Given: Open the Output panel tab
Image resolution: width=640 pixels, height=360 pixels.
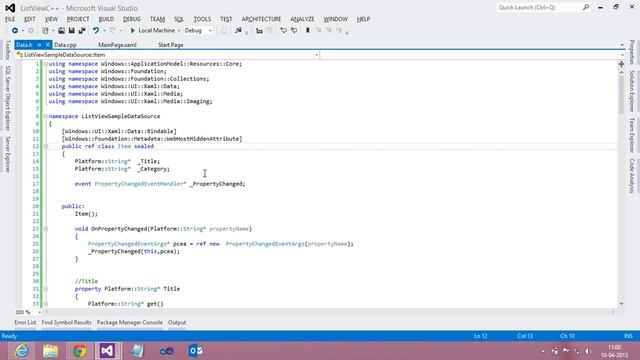Looking at the screenshot, I should (177, 322).
